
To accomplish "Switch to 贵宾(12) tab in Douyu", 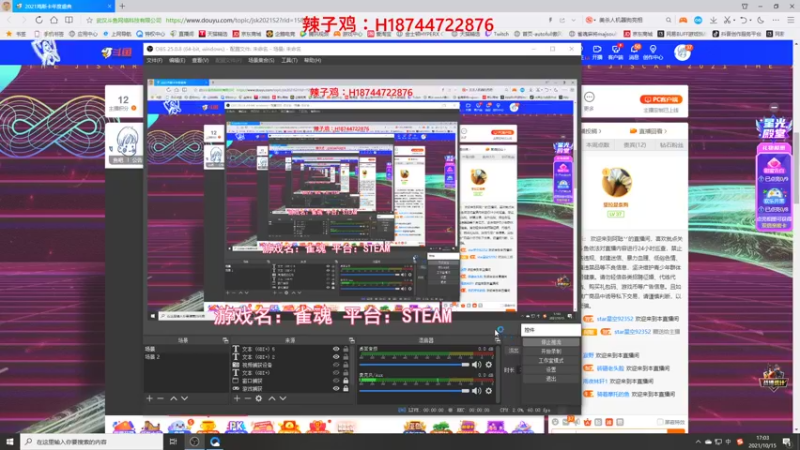I will pos(635,145).
